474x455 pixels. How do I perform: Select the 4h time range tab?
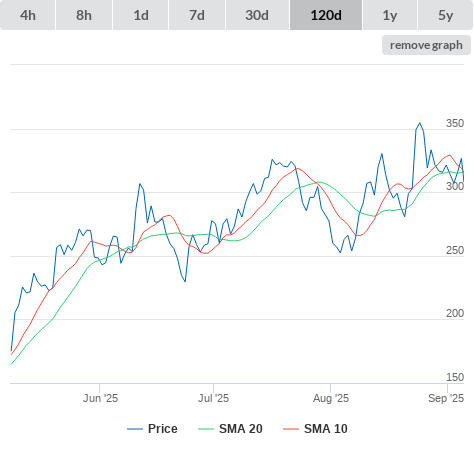coord(28,15)
